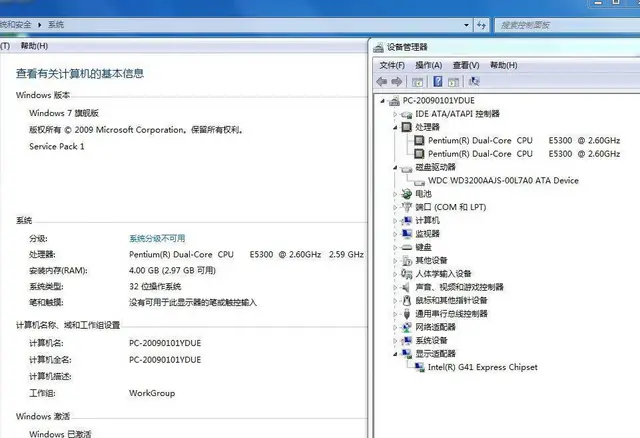The image size is (640, 438).
Task: Open the 帮助(H) menu in Device Manager
Action: 503,65
